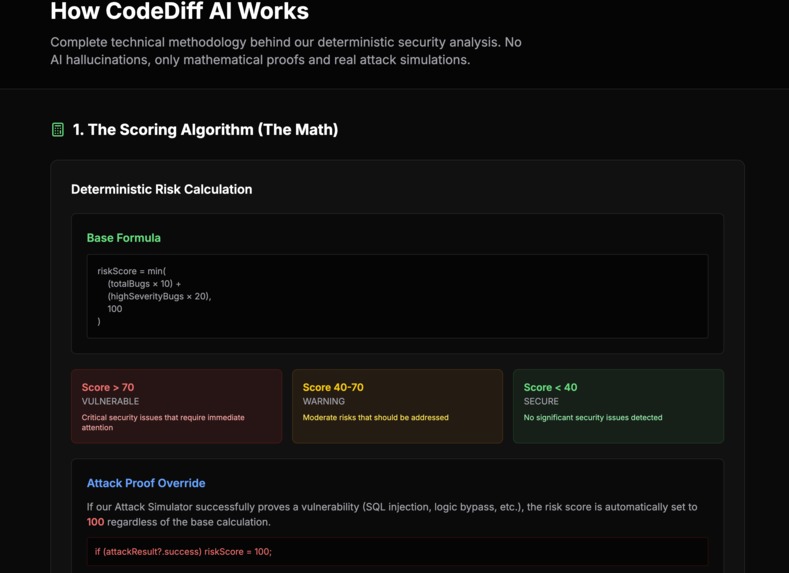789x573 pixels.
Task: Click 'No significant security issues detected' text
Action: 593,418
